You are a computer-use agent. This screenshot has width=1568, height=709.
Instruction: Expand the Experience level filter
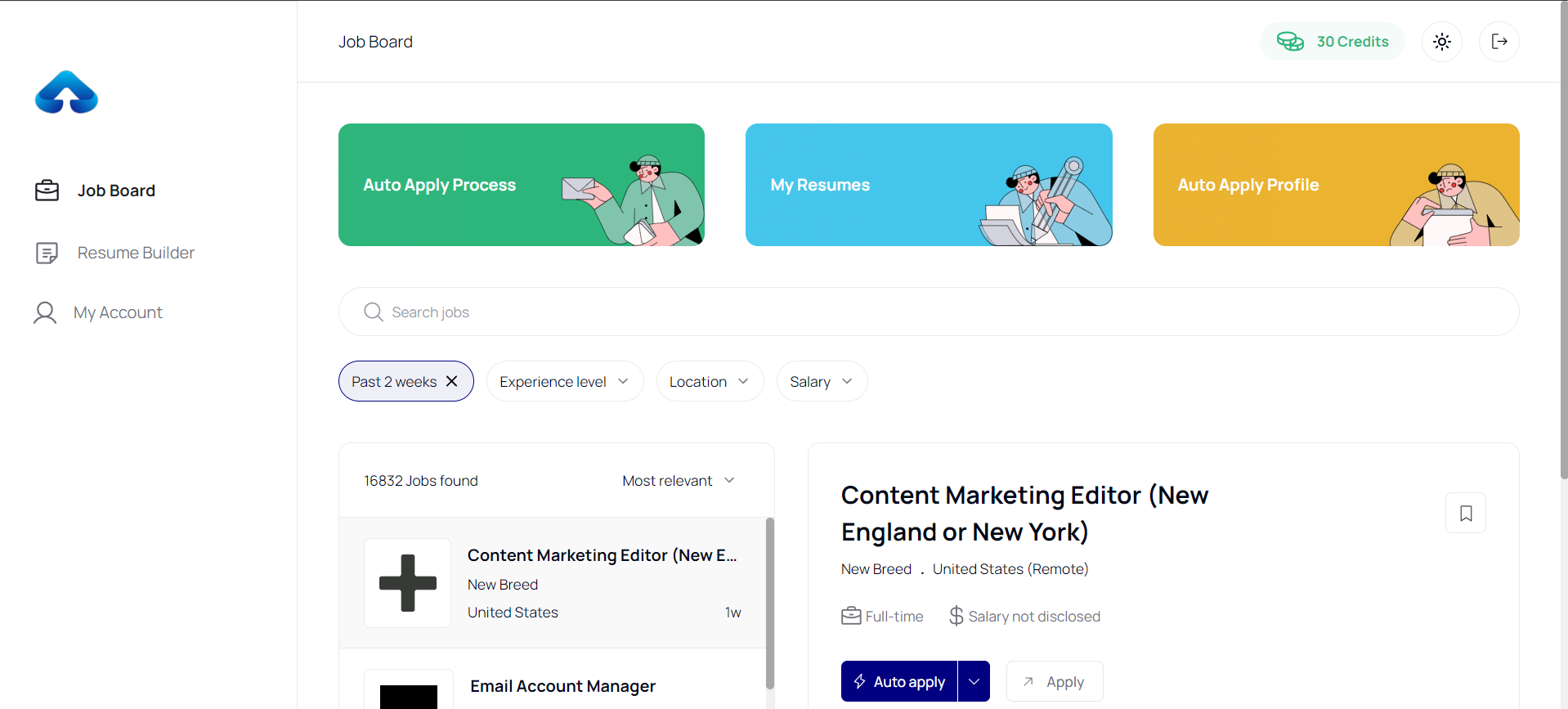coord(564,382)
